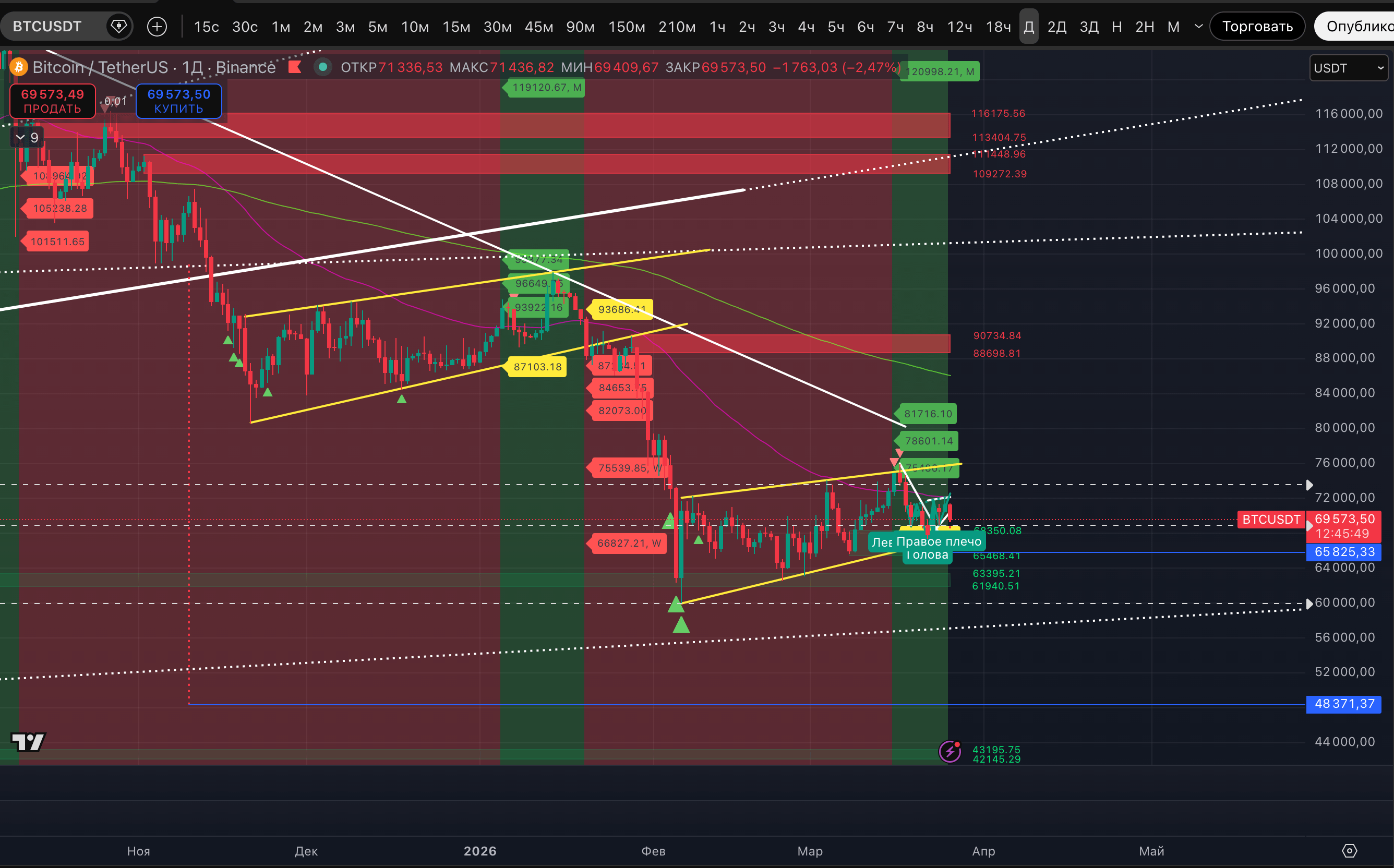Click the blue 65 825,33 price line label

point(1343,552)
